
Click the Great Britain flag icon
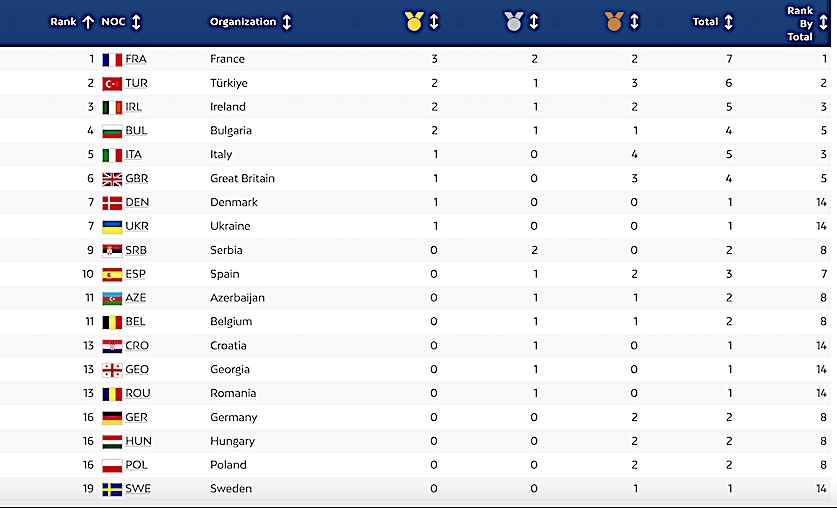tap(112, 178)
